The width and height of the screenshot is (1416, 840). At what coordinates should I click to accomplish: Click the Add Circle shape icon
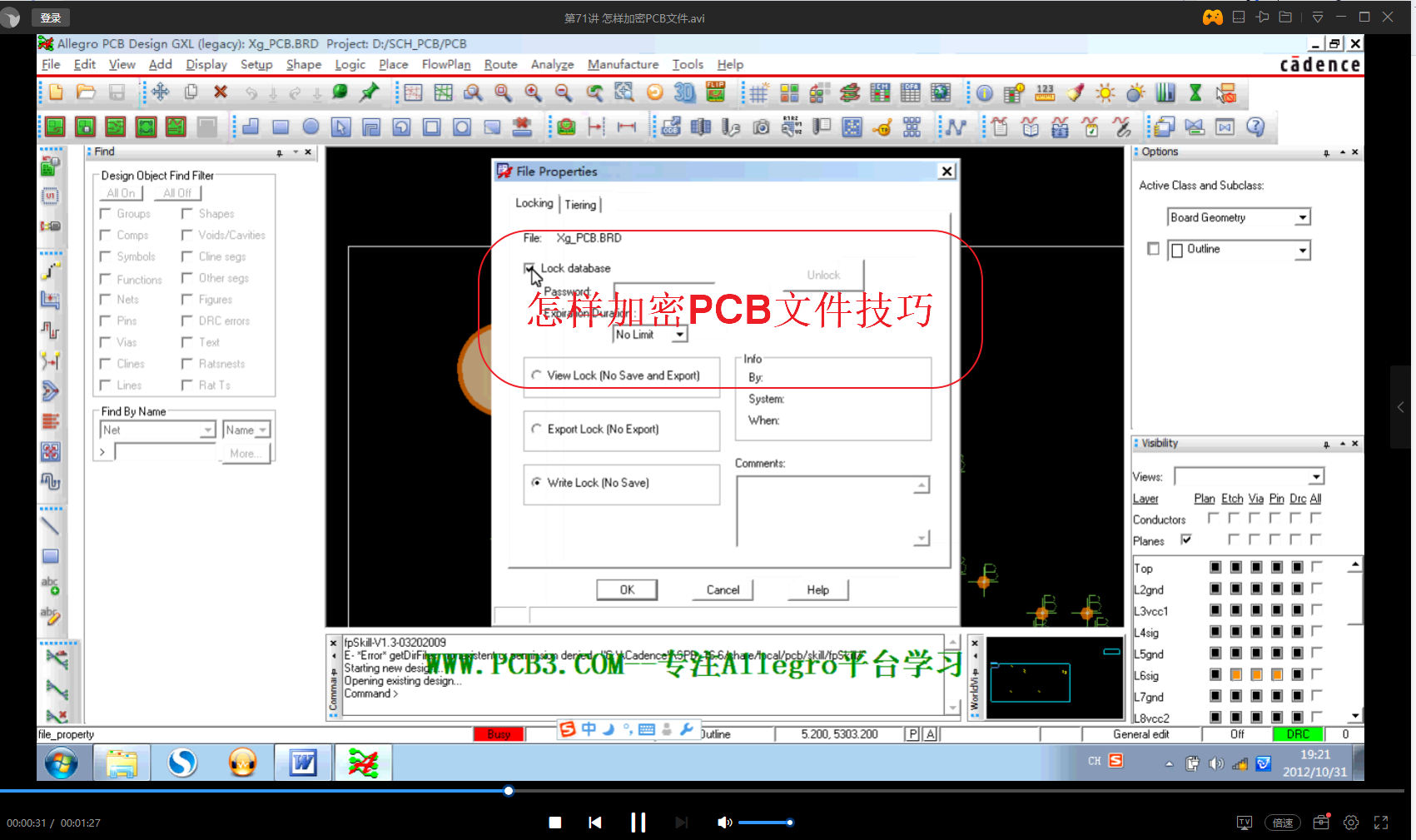311,127
